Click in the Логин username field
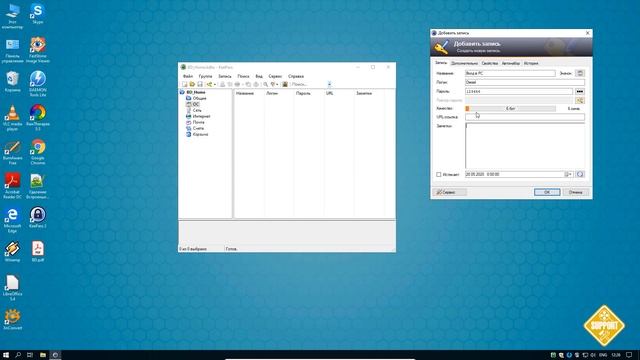This screenshot has height=360, width=640. click(525, 82)
